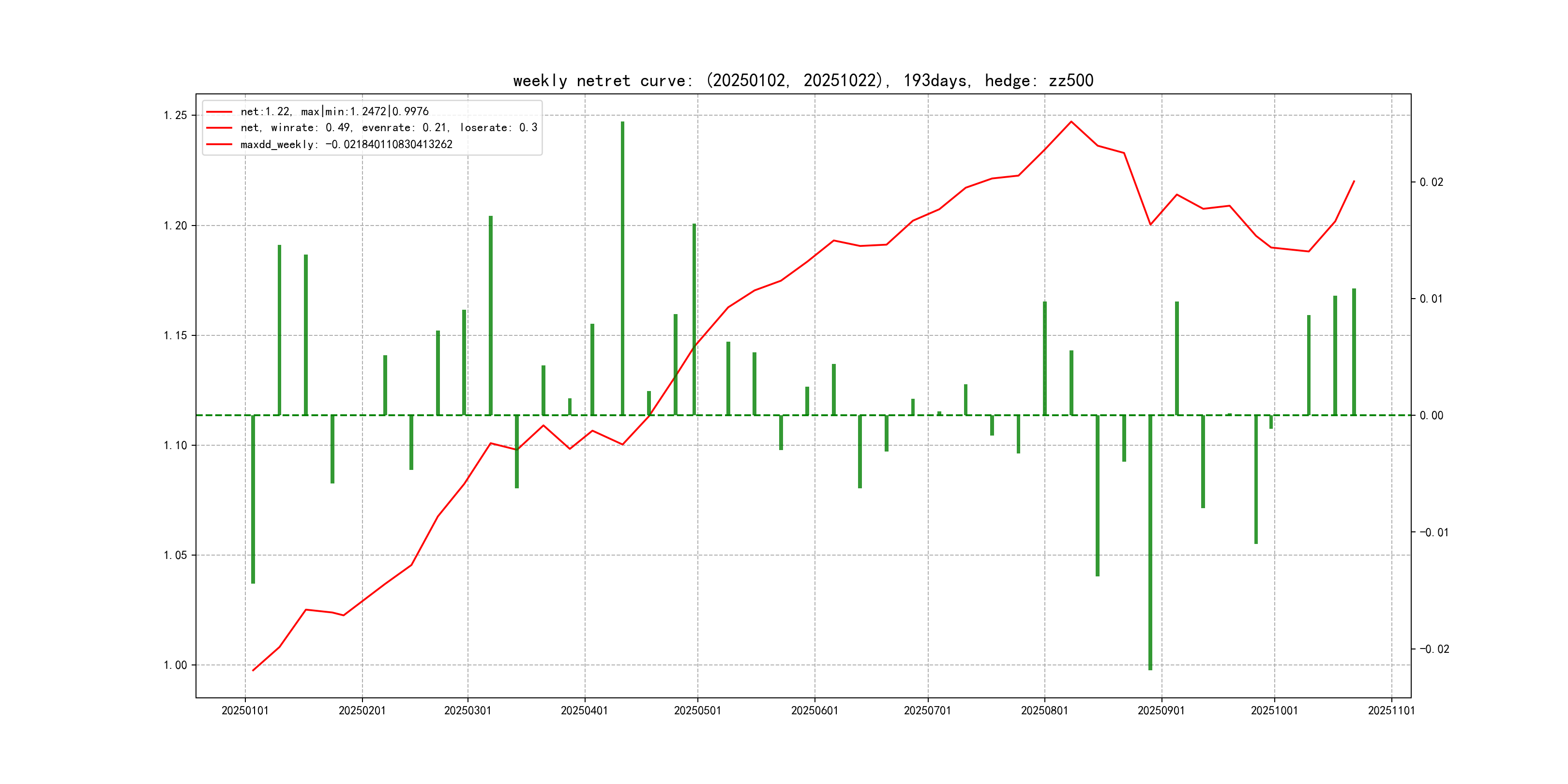The image size is (1568, 784).
Task: Click x-axis label 20251101
Action: [x=1391, y=710]
